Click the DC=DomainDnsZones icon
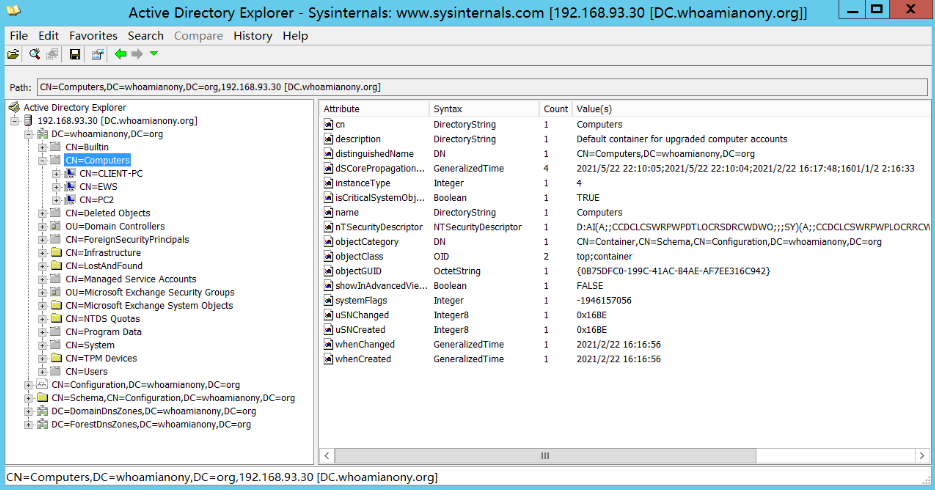935x490 pixels. coord(42,411)
